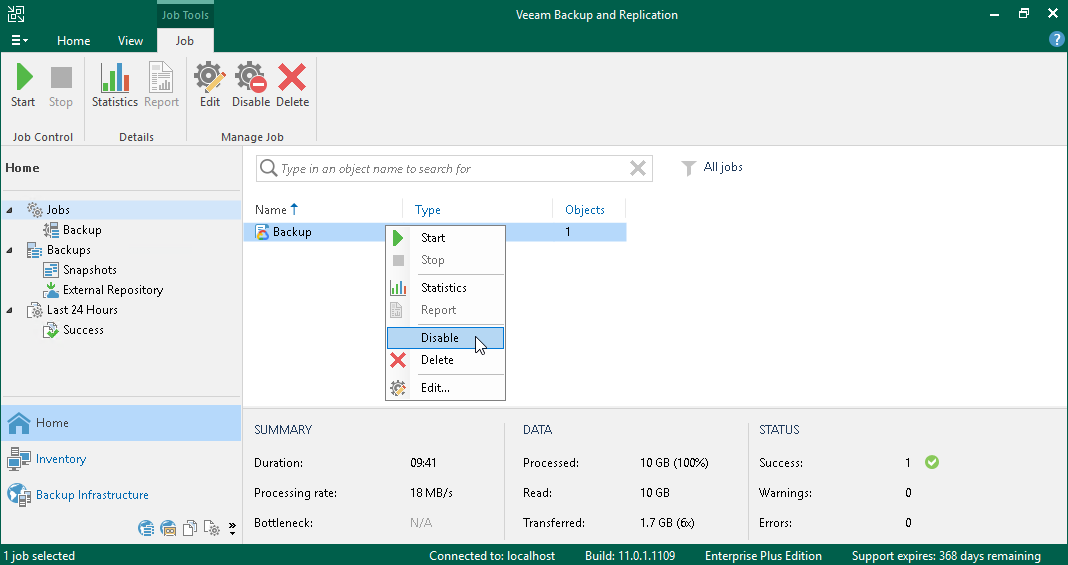Click the Backup job row icon
This screenshot has height=565, width=1068.
[262, 232]
